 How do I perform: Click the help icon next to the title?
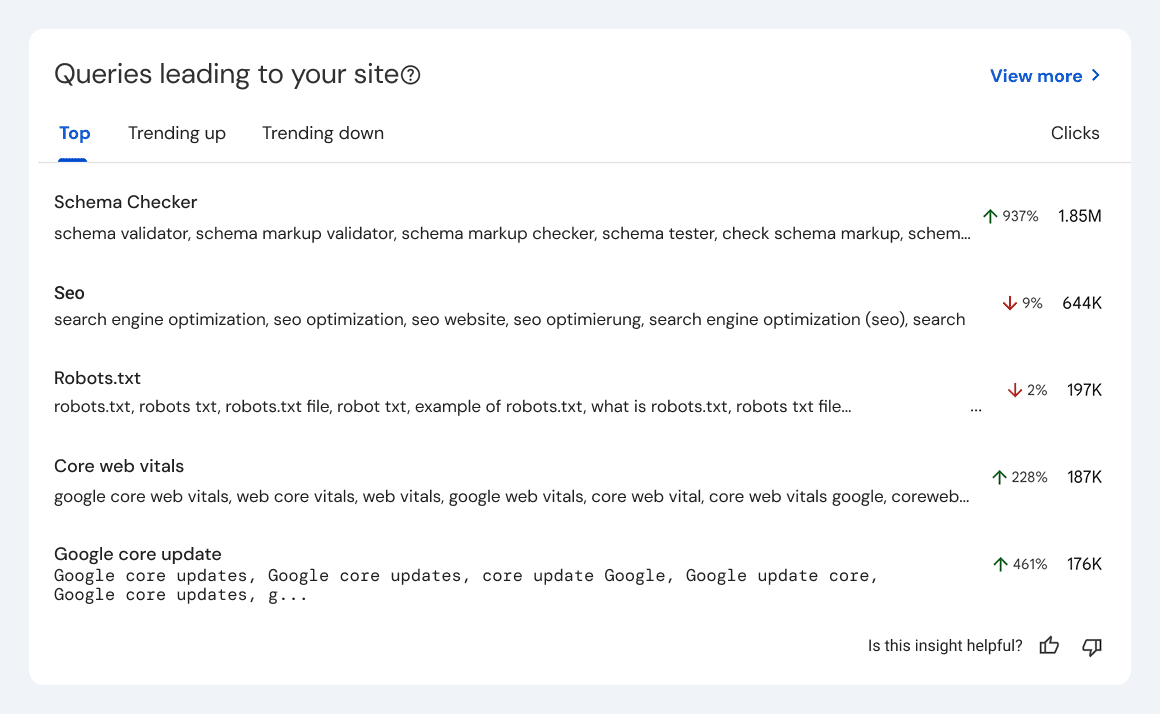[411, 73]
